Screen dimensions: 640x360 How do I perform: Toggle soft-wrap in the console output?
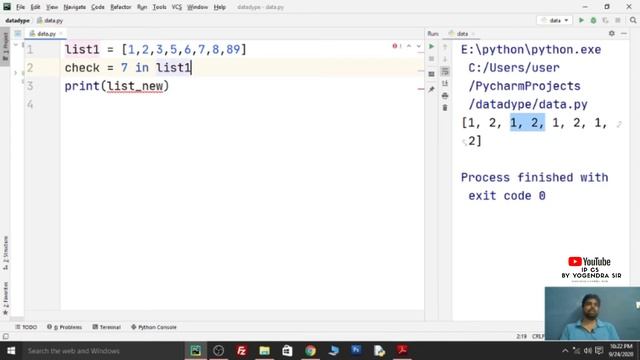[x=445, y=71]
